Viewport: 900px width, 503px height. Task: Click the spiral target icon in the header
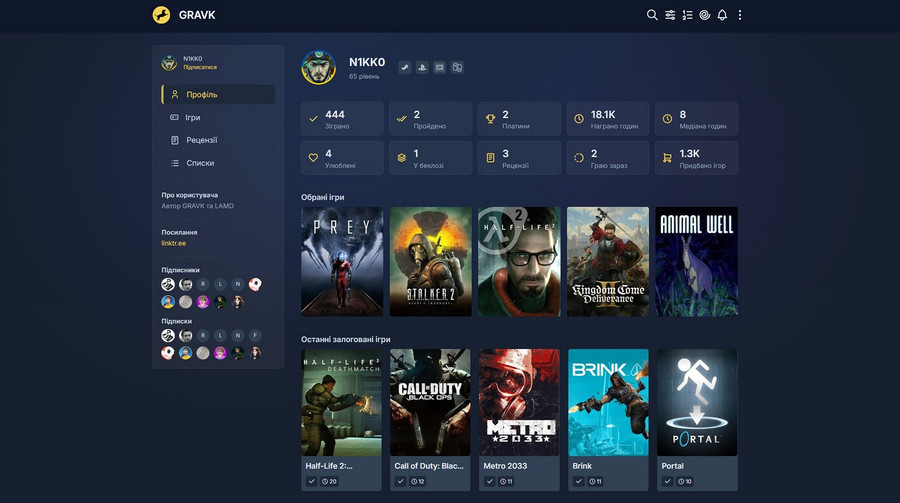(705, 15)
